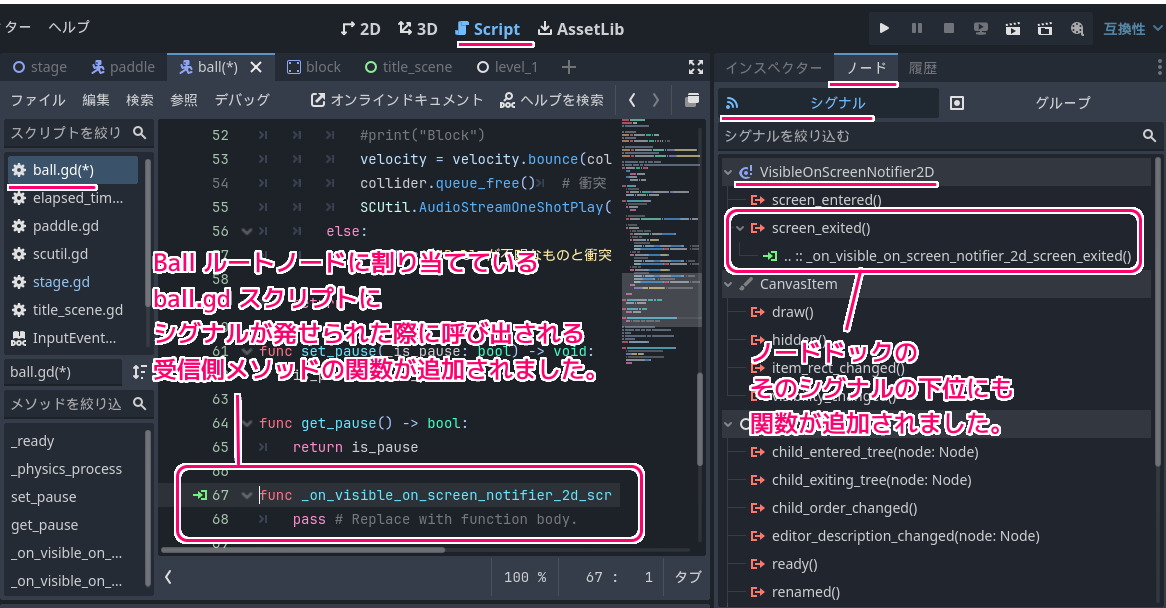
Task: Open the ヘルプ menu
Action: tap(68, 27)
